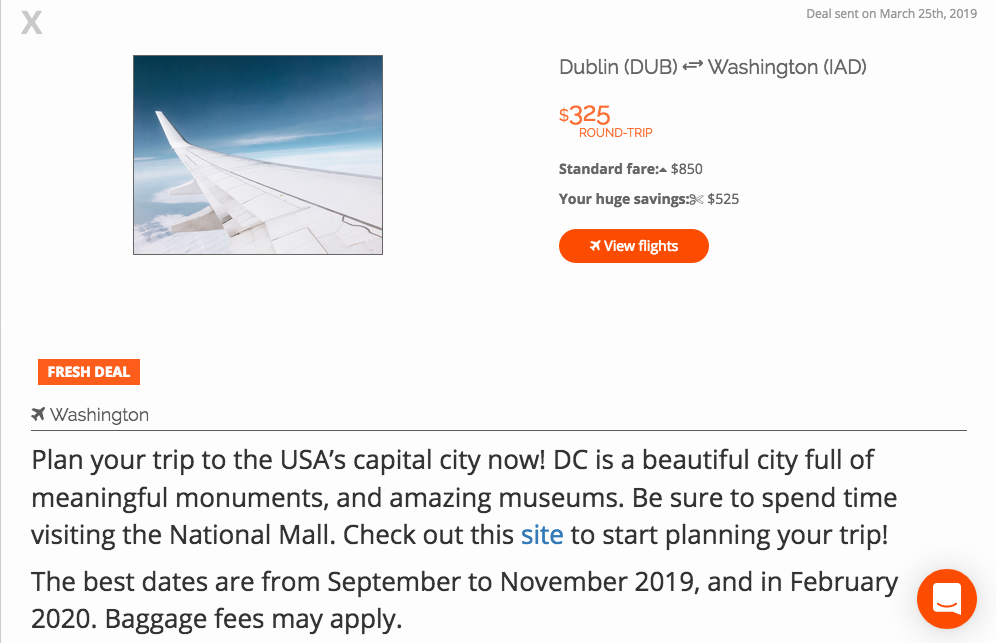Close the deal popup with the X
The width and height of the screenshot is (996, 643).
point(32,23)
